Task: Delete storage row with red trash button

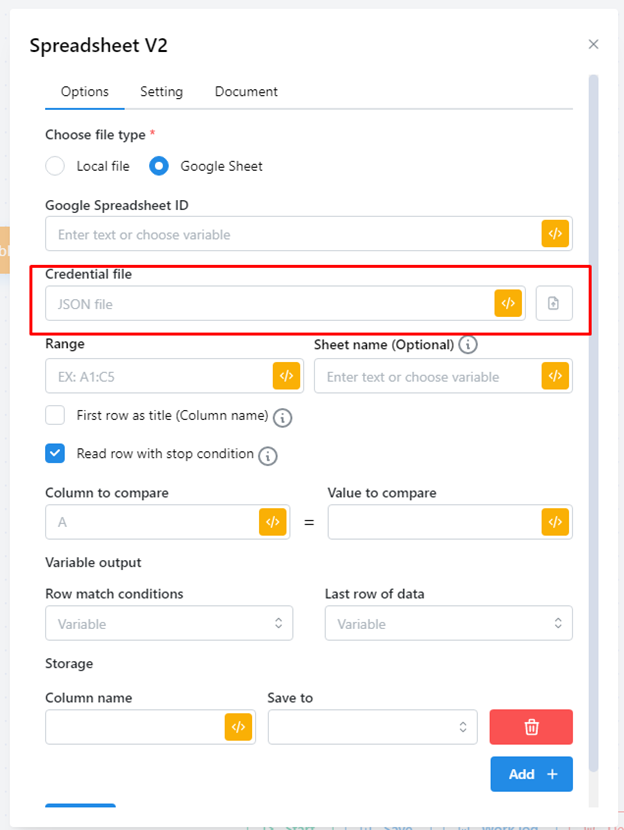Action: 531,727
